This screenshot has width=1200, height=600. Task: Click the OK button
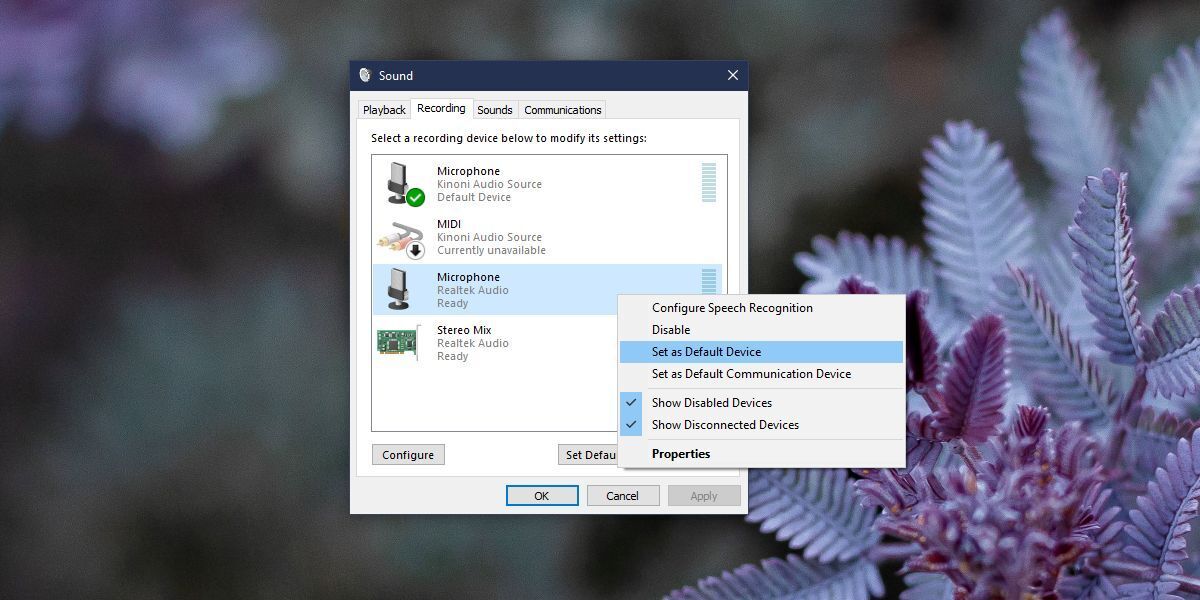542,495
